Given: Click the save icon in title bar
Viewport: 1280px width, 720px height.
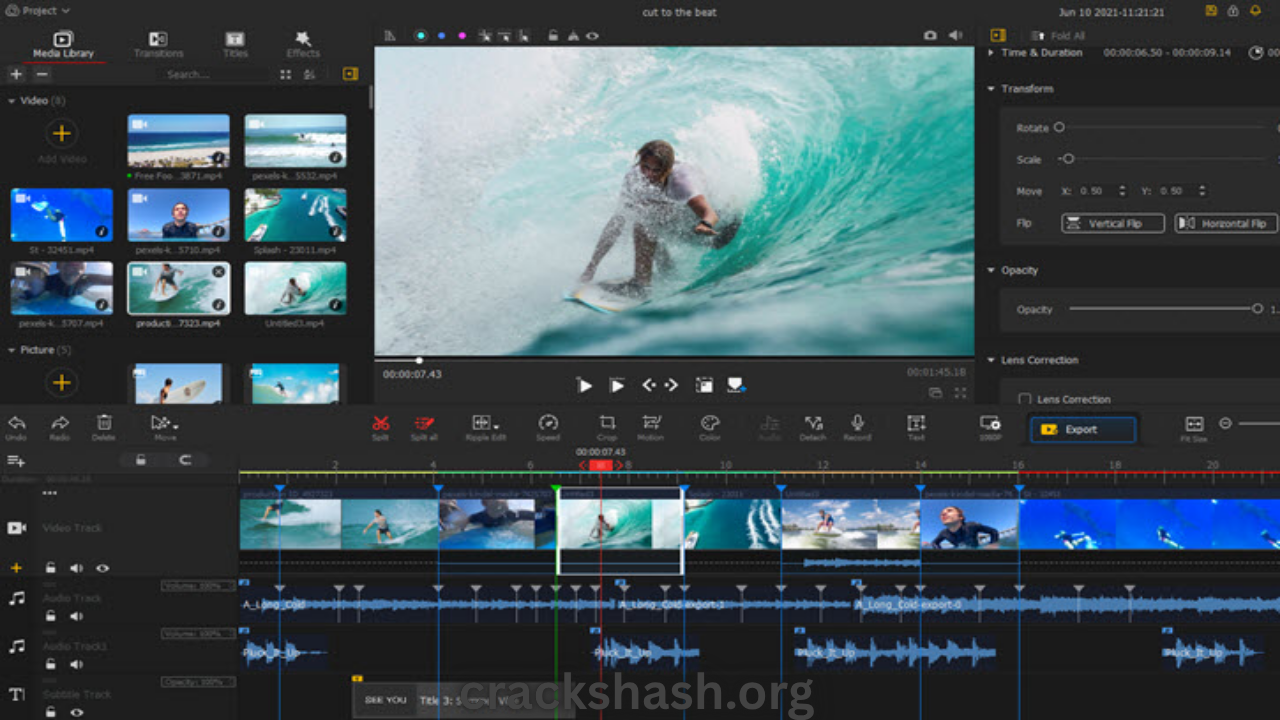Looking at the screenshot, I should pyautogui.click(x=1211, y=11).
